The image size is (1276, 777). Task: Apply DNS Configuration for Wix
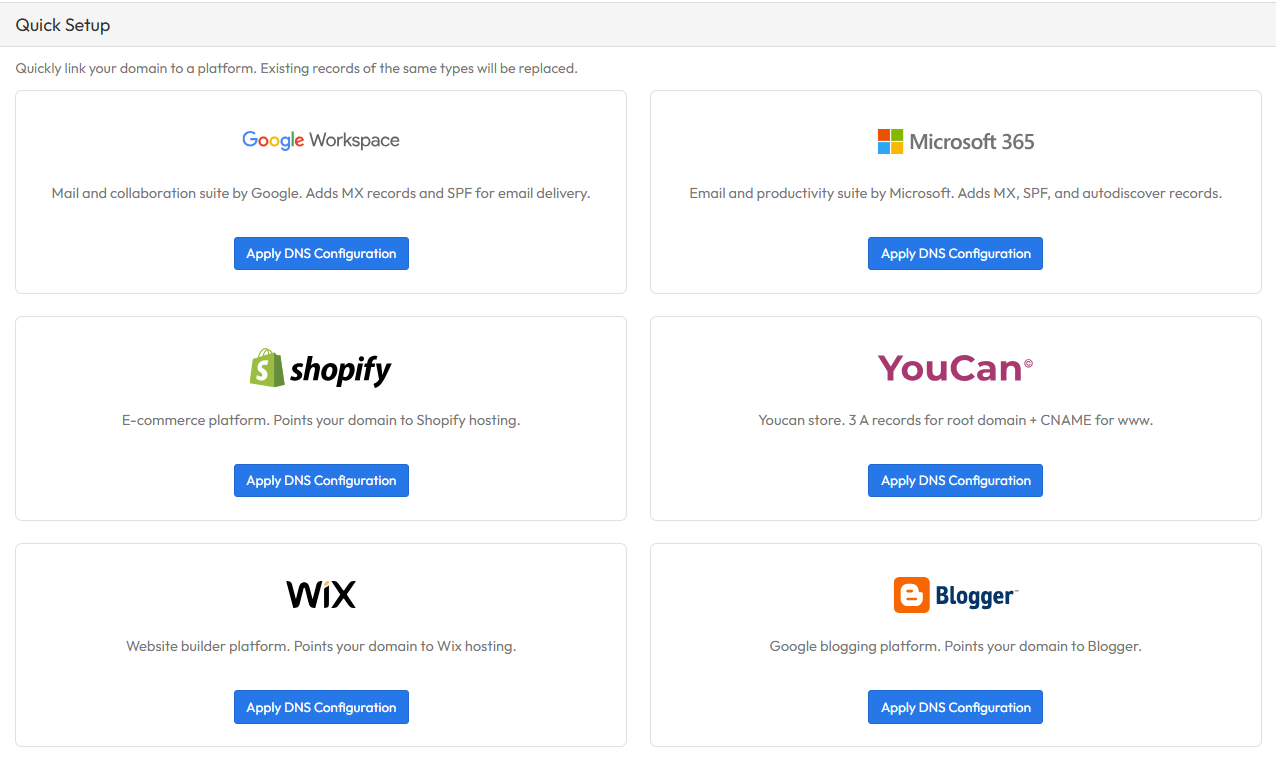pyautogui.click(x=321, y=707)
